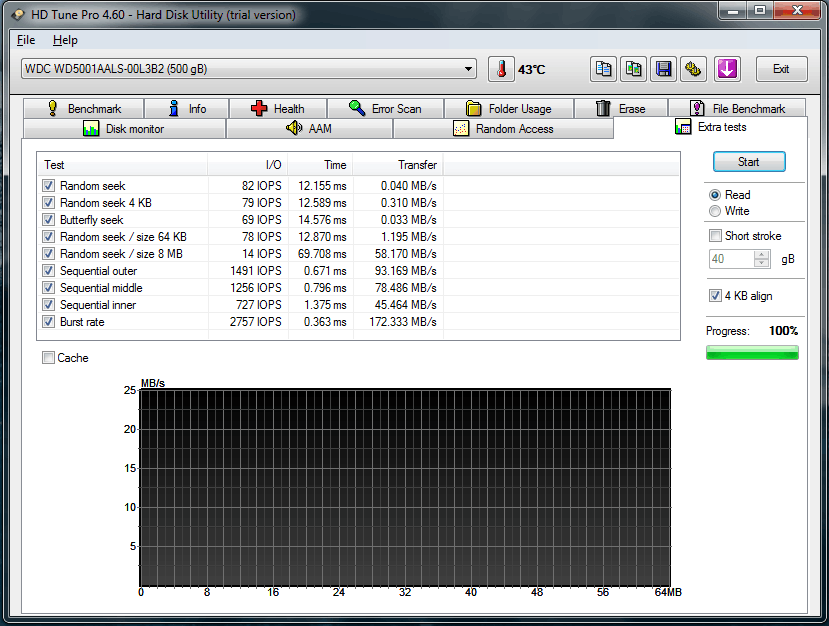Open the Folder Usage tab
This screenshot has width=829, height=626.
[509, 108]
